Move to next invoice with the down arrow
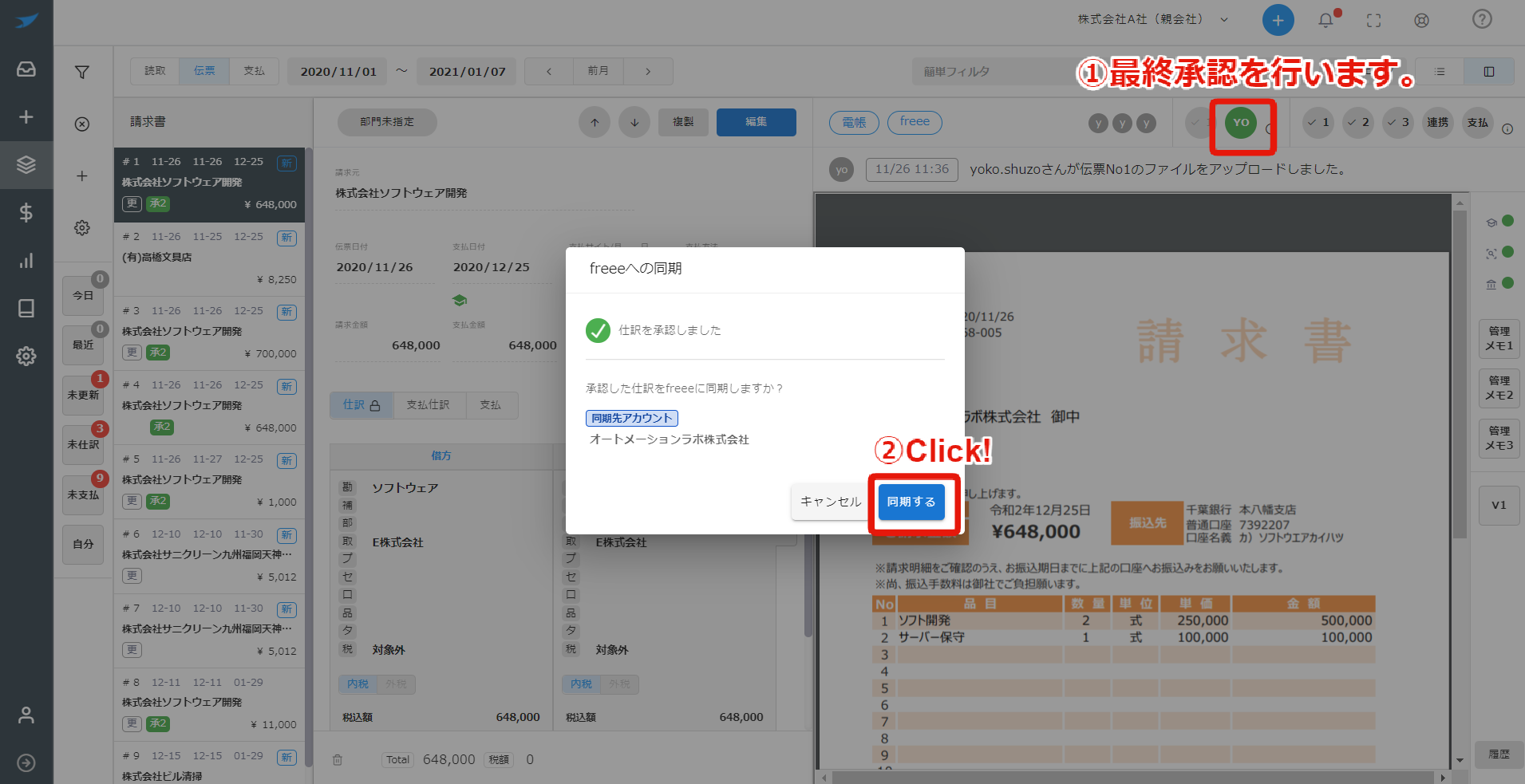Image resolution: width=1525 pixels, height=784 pixels. (634, 122)
